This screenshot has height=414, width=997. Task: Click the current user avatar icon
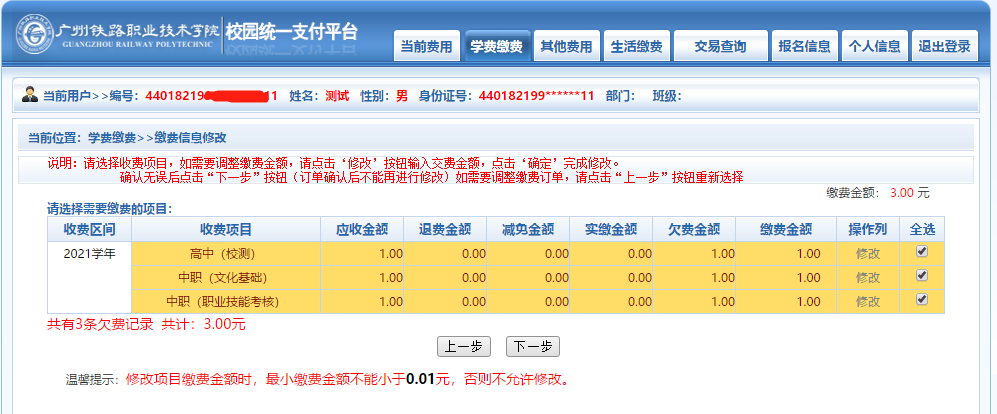point(29,95)
